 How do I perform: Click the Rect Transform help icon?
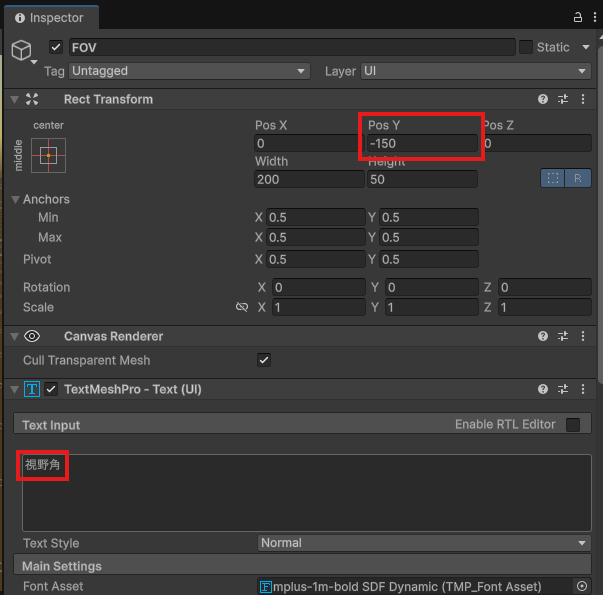point(543,99)
